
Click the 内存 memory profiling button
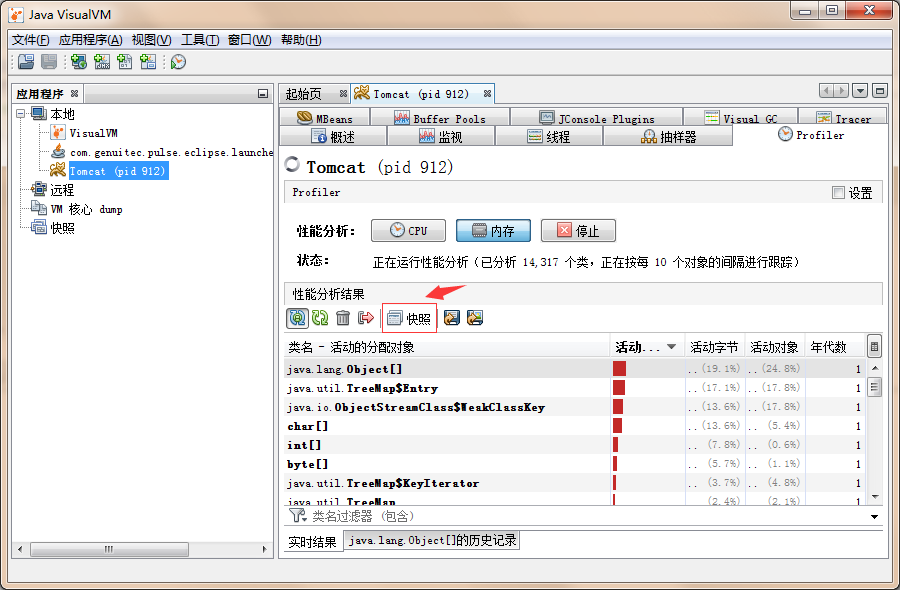[493, 231]
